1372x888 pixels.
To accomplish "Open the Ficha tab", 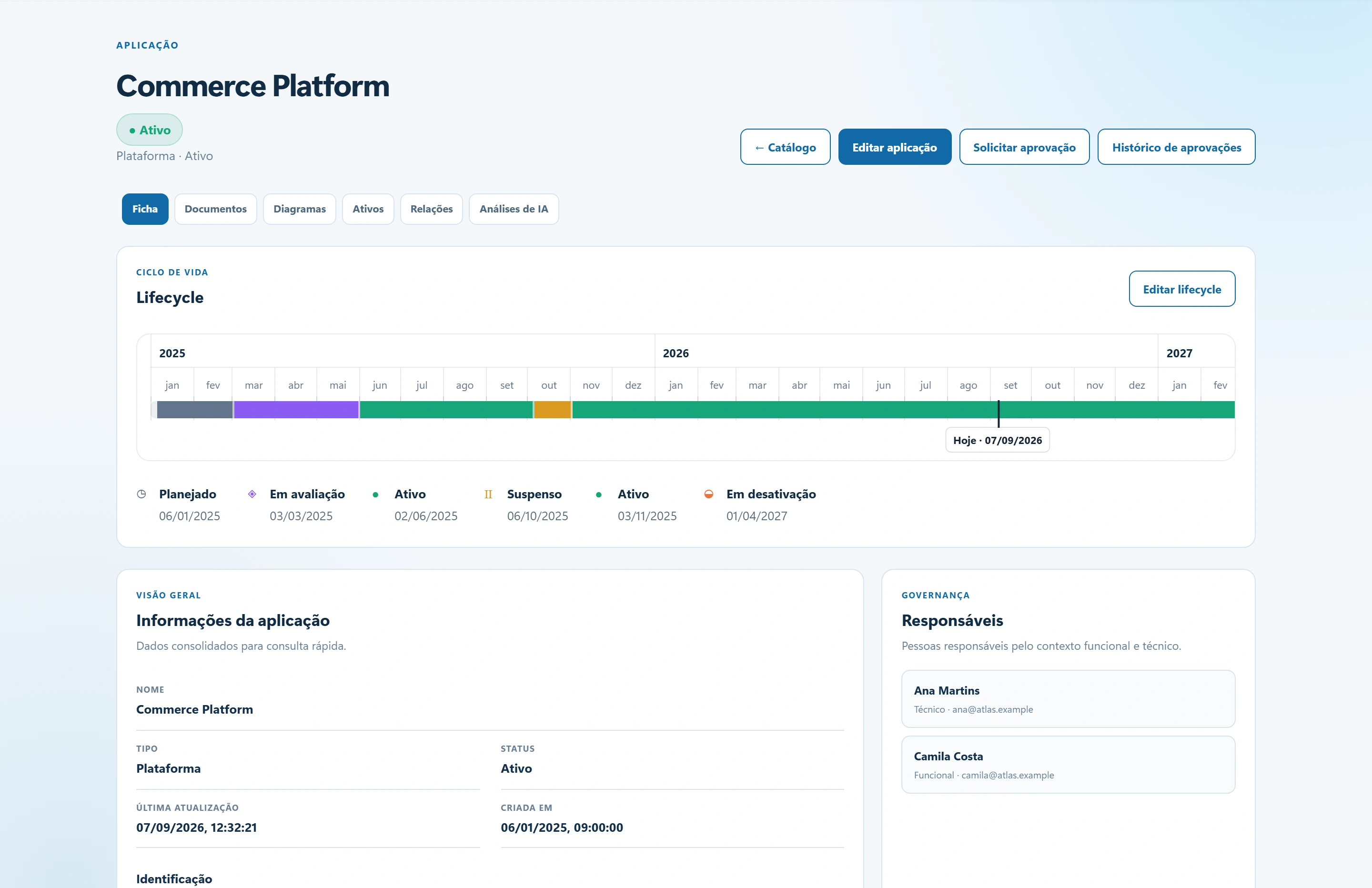I will click(x=145, y=209).
